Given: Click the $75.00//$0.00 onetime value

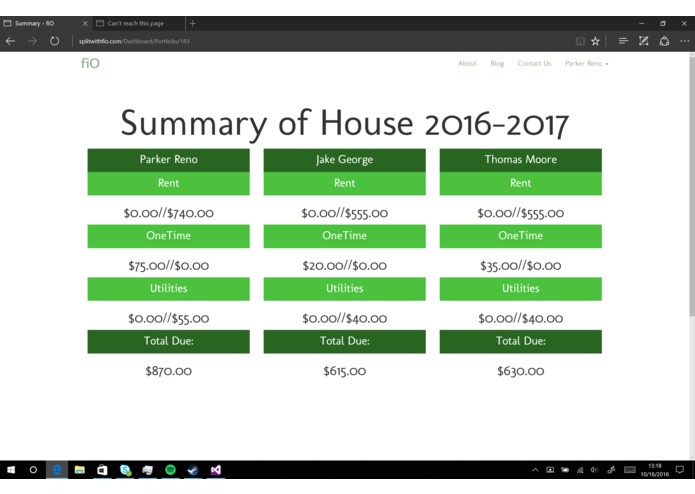Looking at the screenshot, I should pos(168,266).
